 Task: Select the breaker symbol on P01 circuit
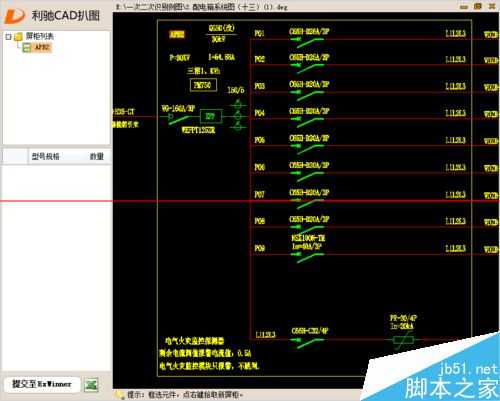[x=308, y=42]
